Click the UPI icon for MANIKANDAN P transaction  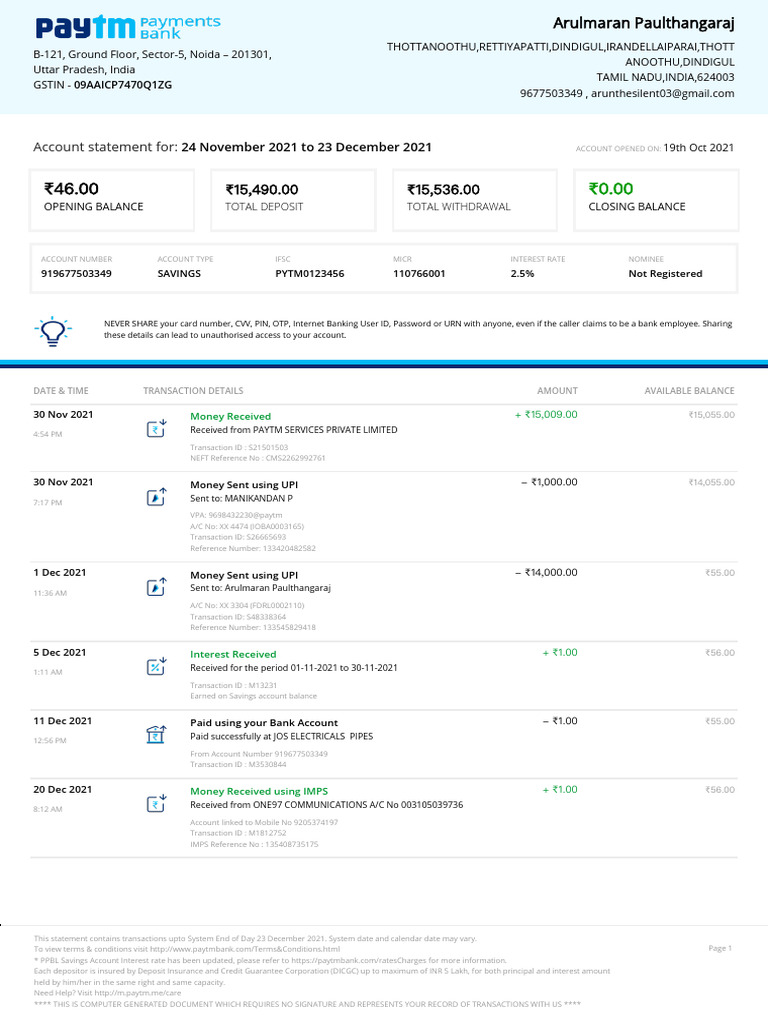click(x=156, y=497)
